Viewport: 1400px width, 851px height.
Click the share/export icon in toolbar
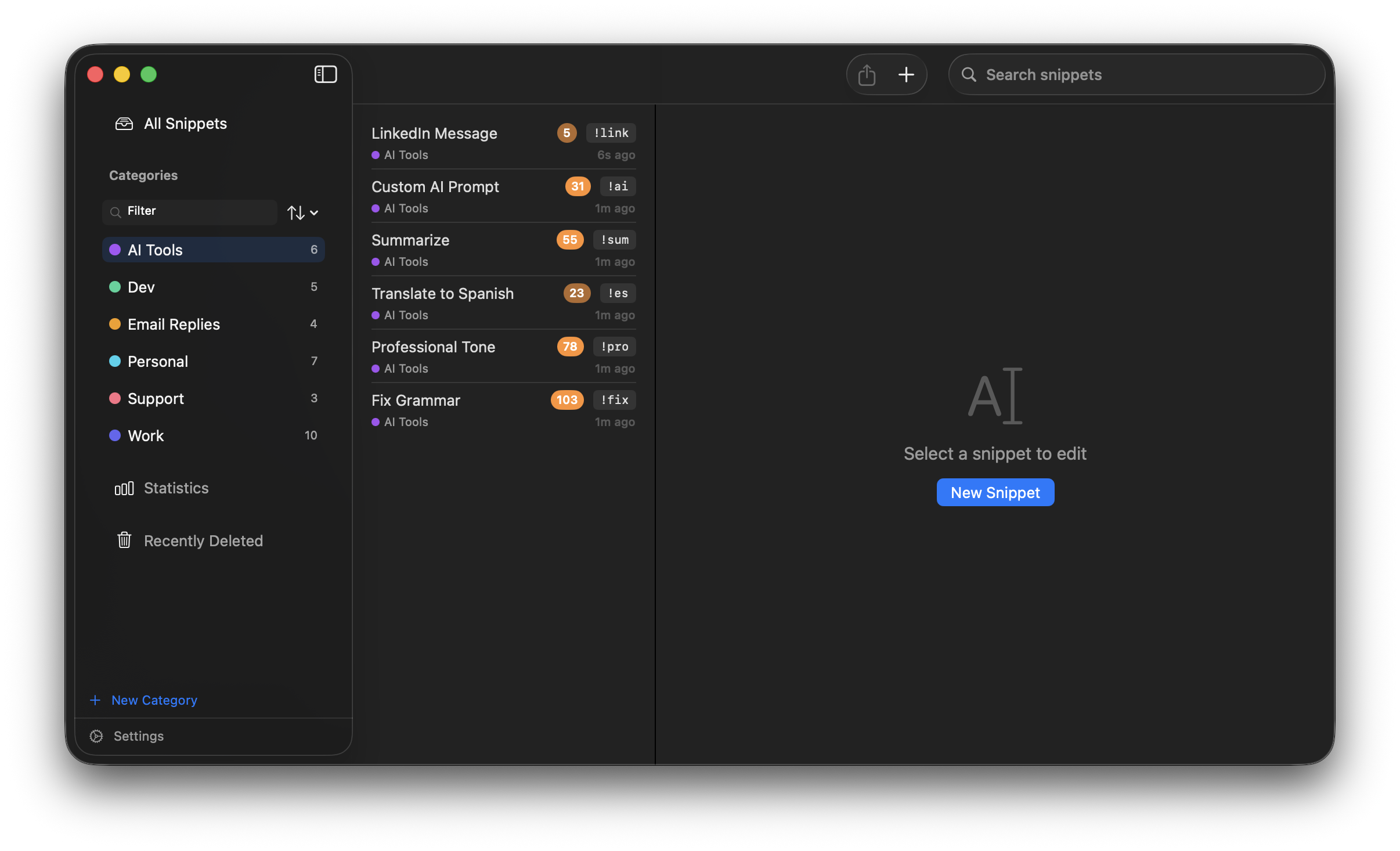point(866,74)
